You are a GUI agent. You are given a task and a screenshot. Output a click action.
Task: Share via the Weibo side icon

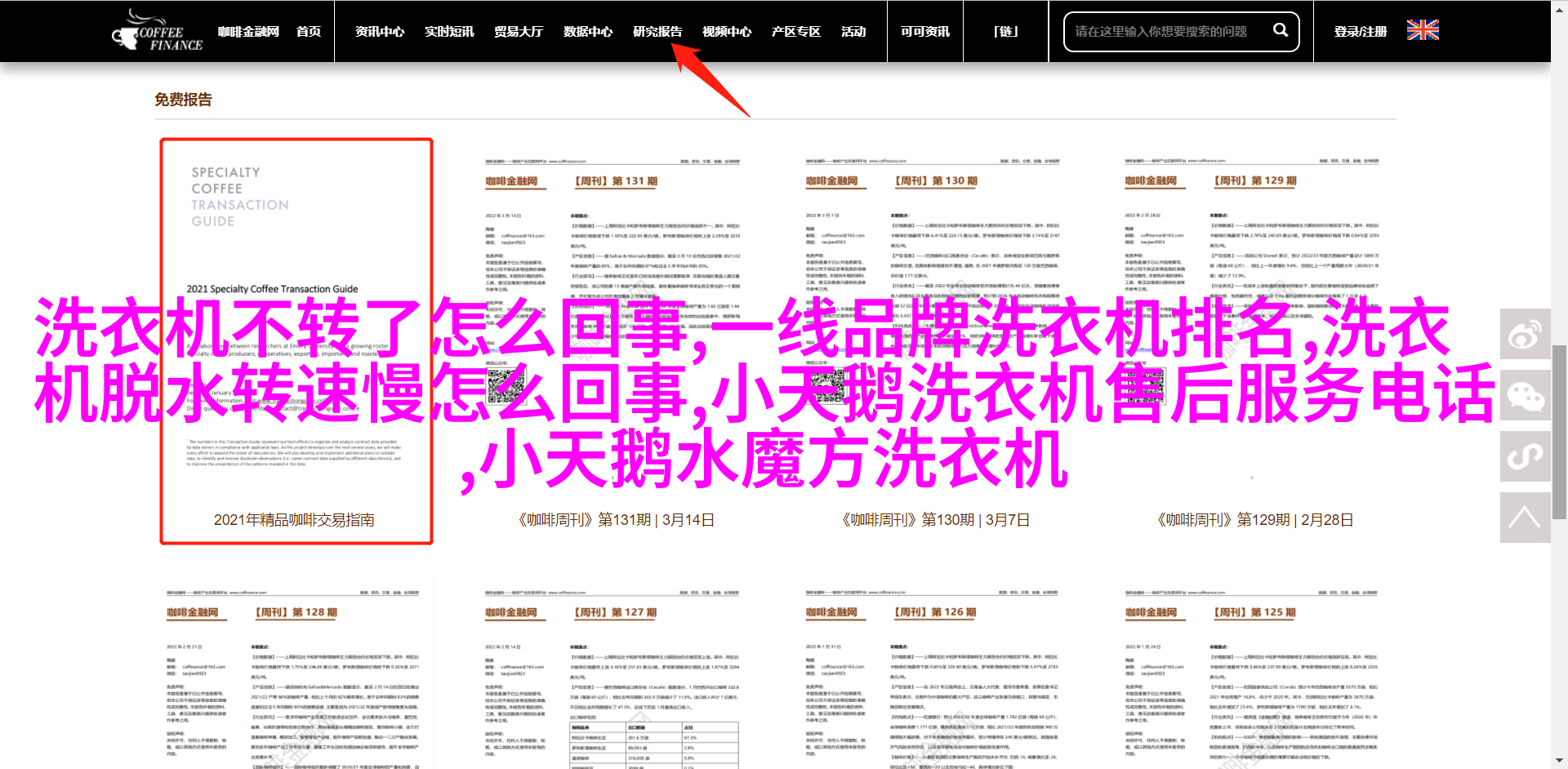1525,334
